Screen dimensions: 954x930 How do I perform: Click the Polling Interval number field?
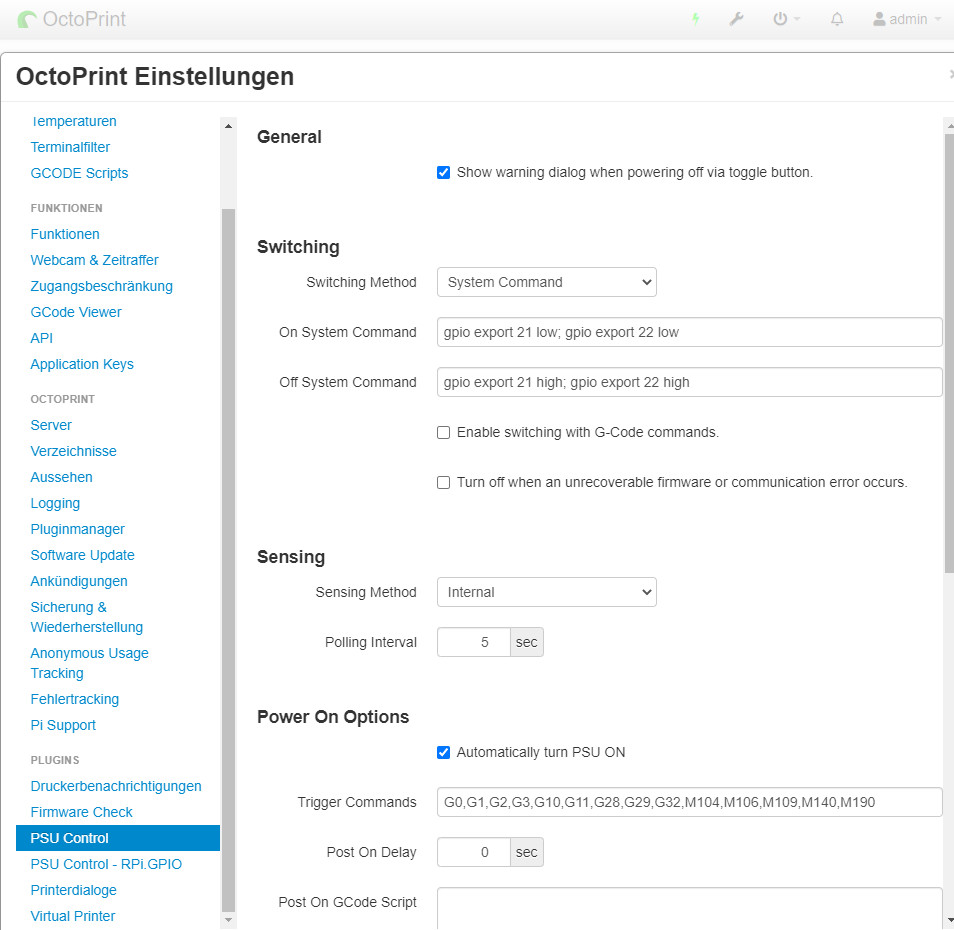pos(474,642)
